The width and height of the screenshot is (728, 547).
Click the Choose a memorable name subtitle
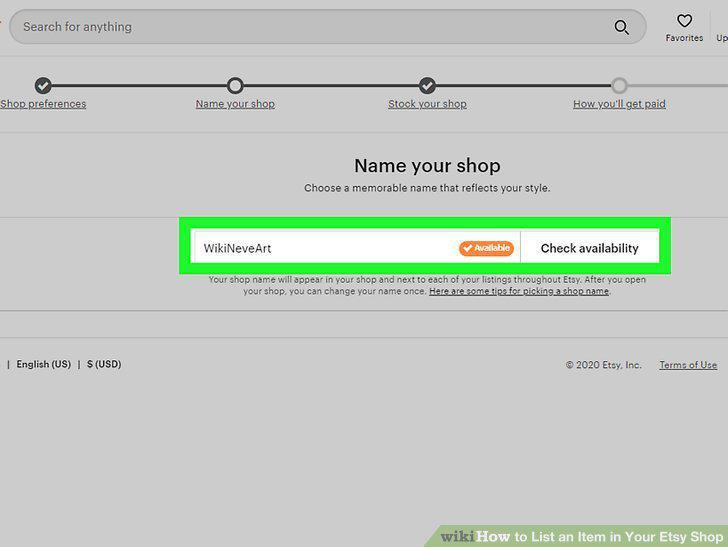[x=427, y=188]
